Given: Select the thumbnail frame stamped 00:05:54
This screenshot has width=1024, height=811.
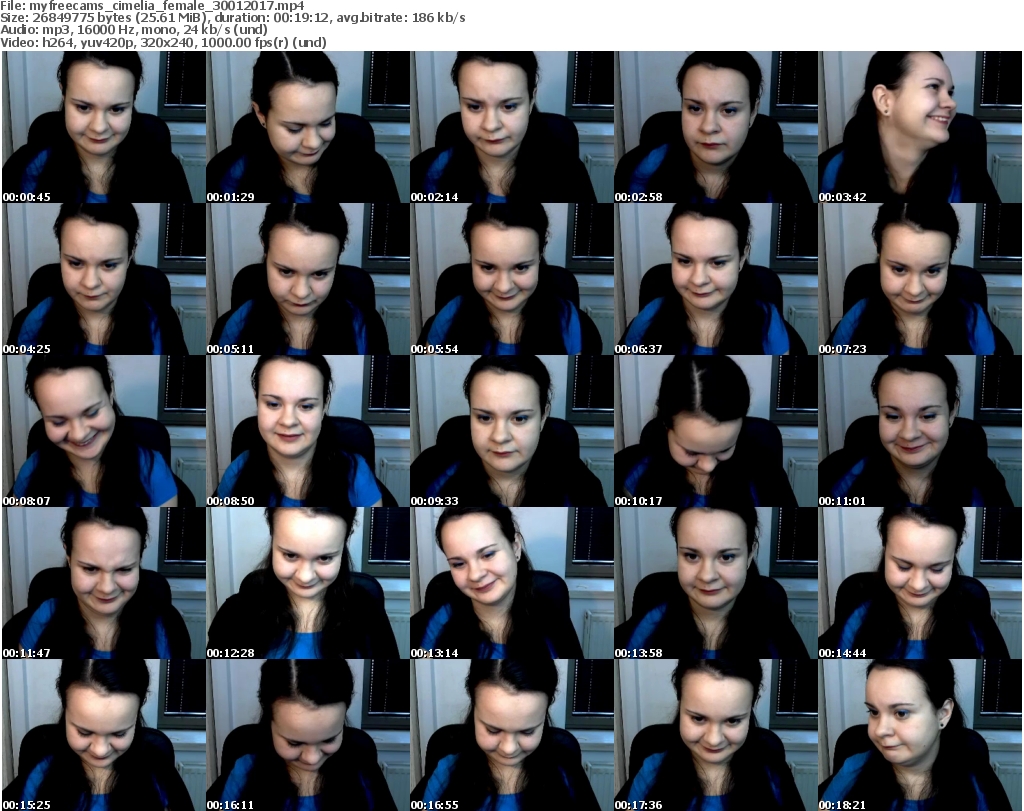Looking at the screenshot, I should [511, 279].
